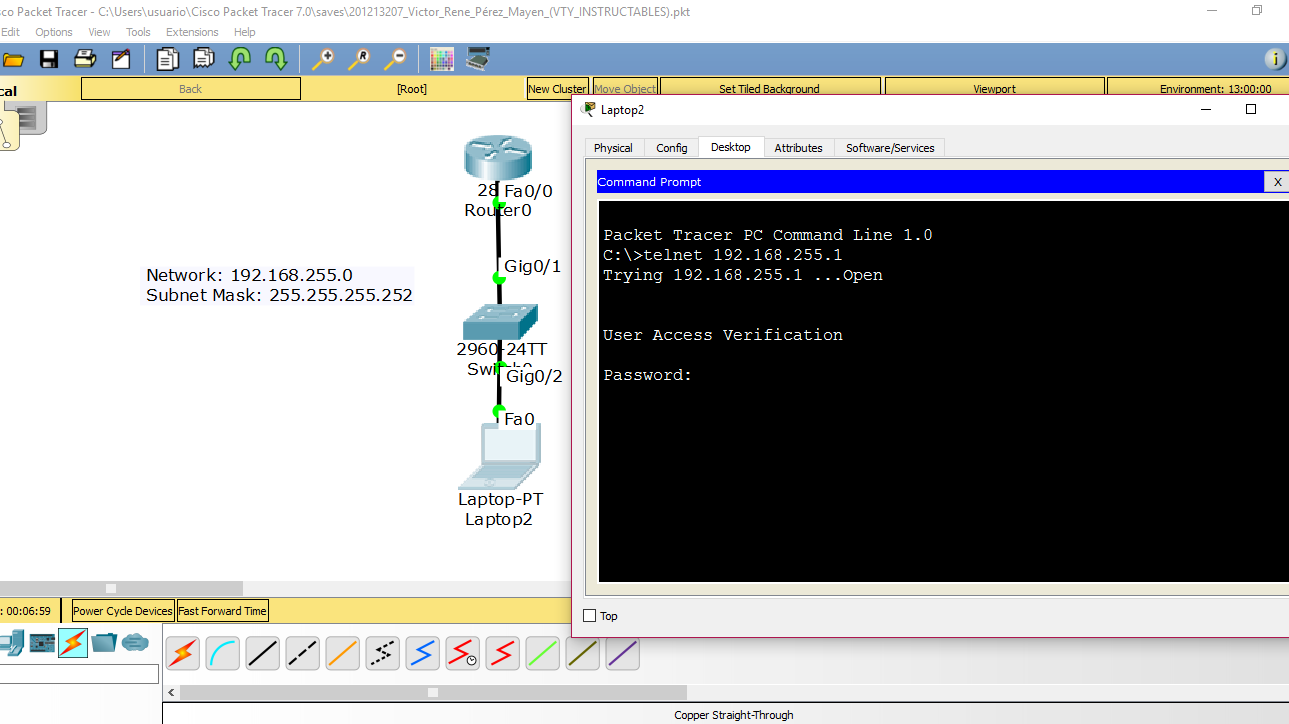1289x724 pixels.
Task: Click Power Cycle Devices
Action: [122, 610]
